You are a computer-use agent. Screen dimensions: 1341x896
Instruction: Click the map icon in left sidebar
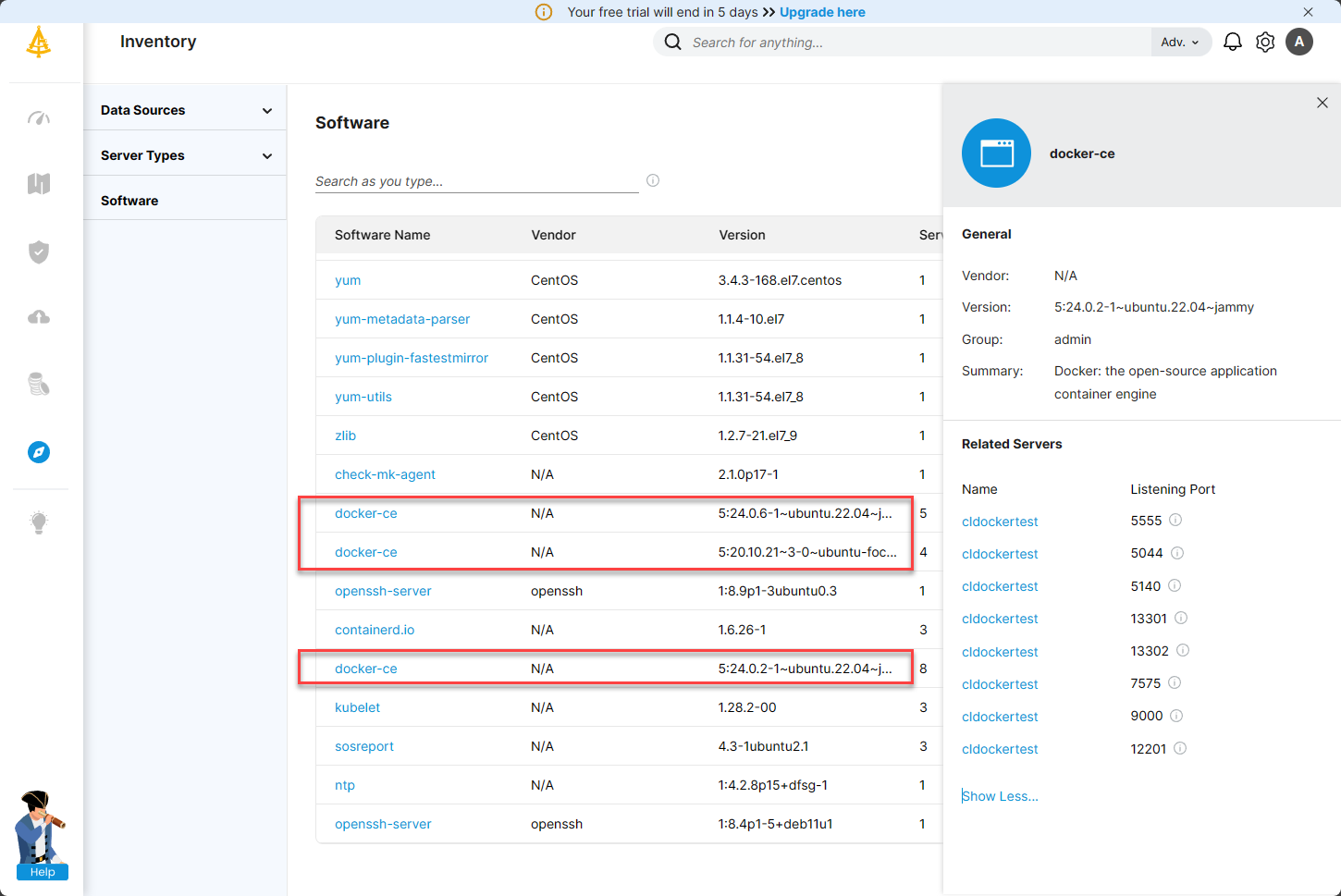coord(39,184)
